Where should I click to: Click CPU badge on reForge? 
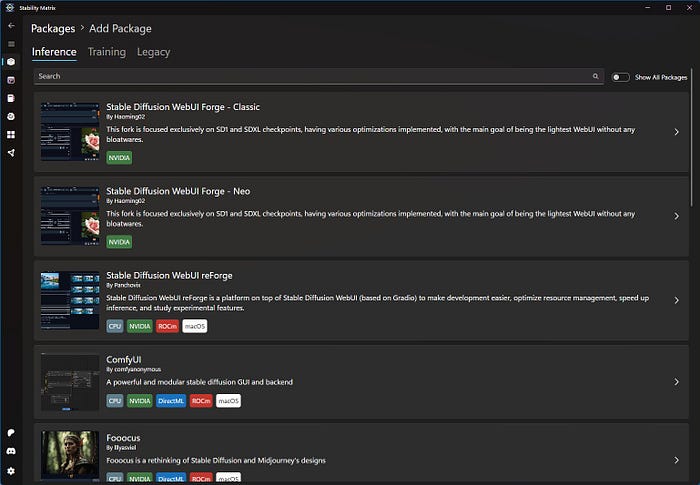coord(115,326)
